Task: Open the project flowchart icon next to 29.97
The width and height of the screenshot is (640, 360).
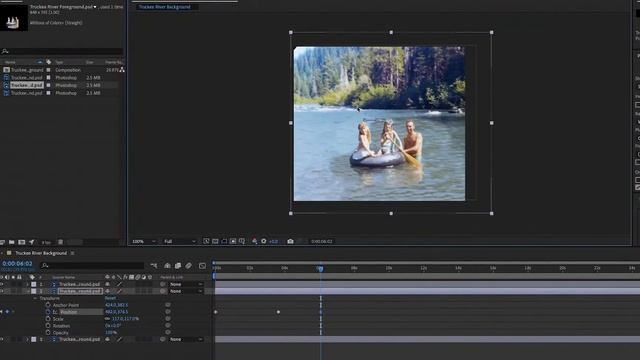Action: (122, 70)
